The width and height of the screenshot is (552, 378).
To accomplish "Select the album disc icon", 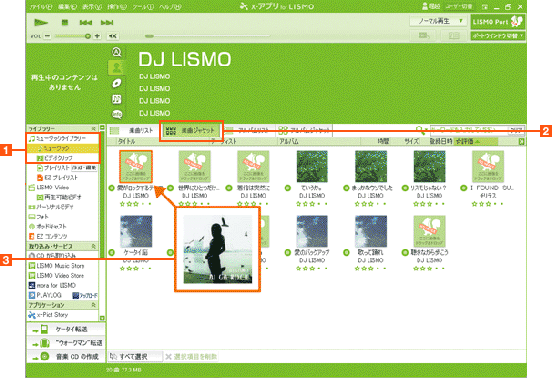I will pos(117,83).
